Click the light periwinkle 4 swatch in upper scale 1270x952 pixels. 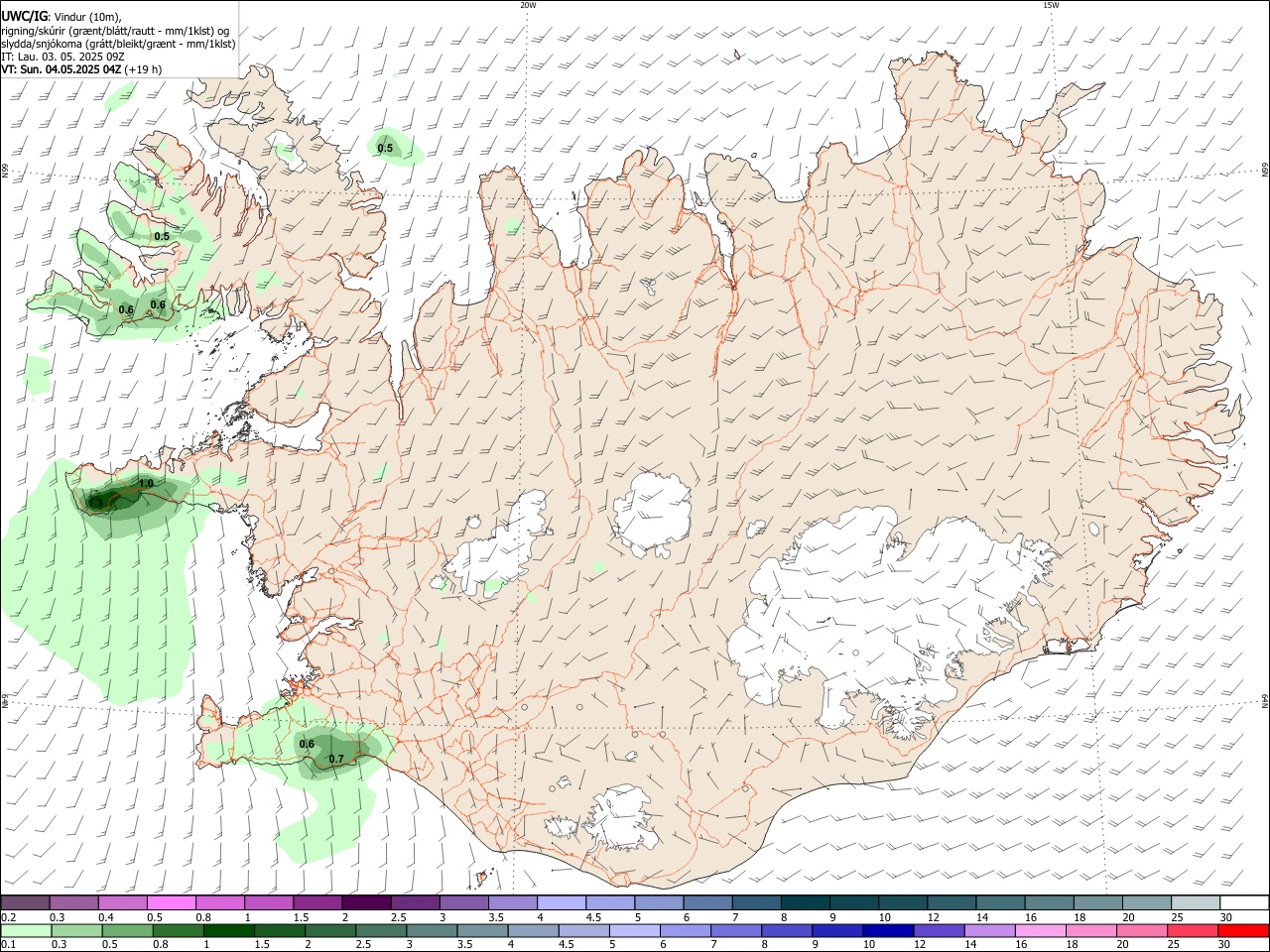[x=562, y=902]
